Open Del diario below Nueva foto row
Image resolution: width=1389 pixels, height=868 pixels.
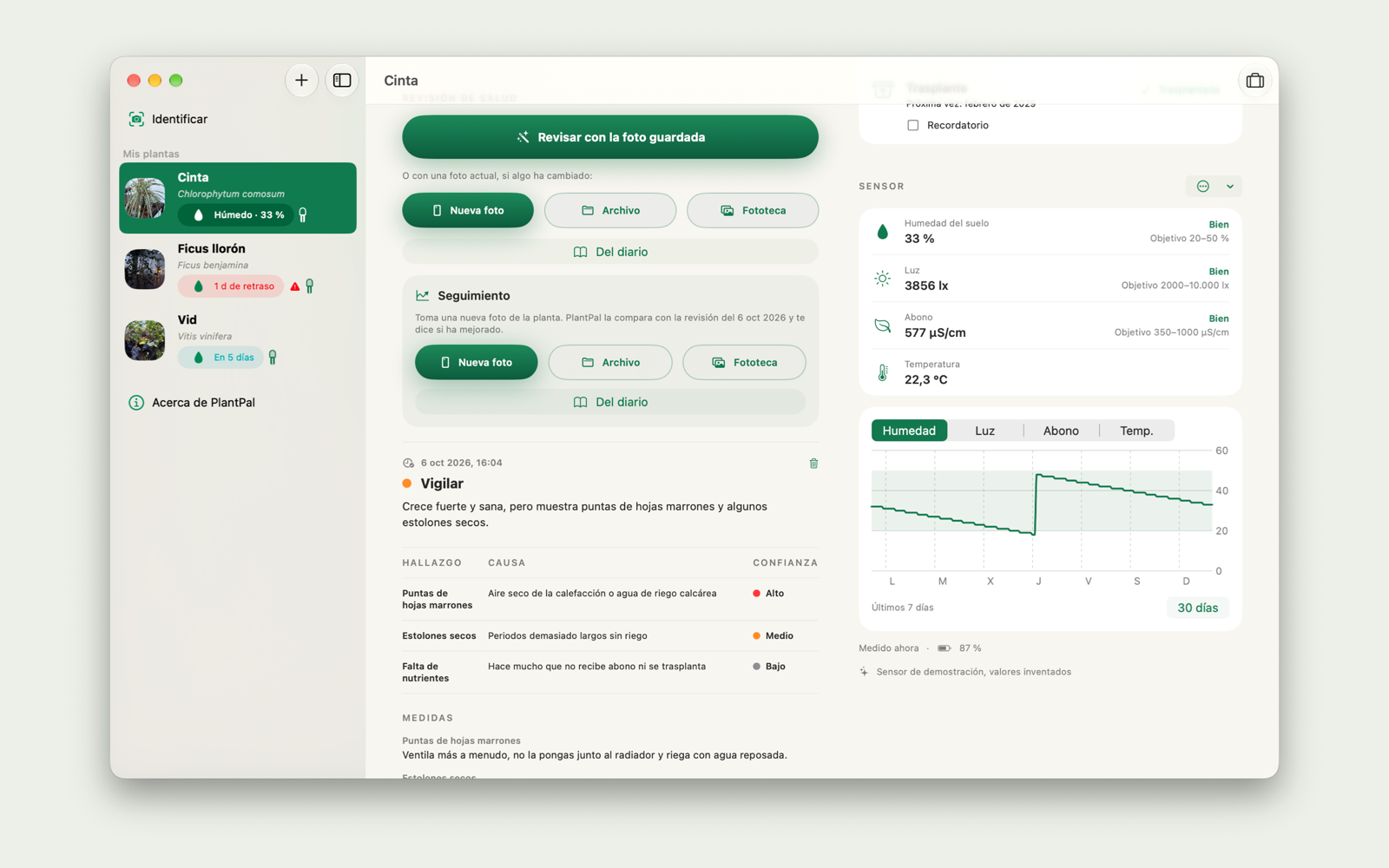click(610, 252)
